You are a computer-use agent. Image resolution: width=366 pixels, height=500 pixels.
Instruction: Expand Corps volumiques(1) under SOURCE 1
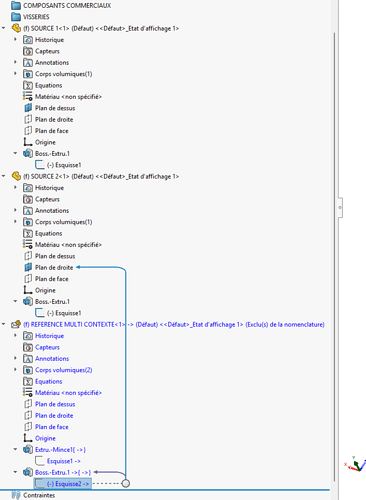(x=15, y=73)
